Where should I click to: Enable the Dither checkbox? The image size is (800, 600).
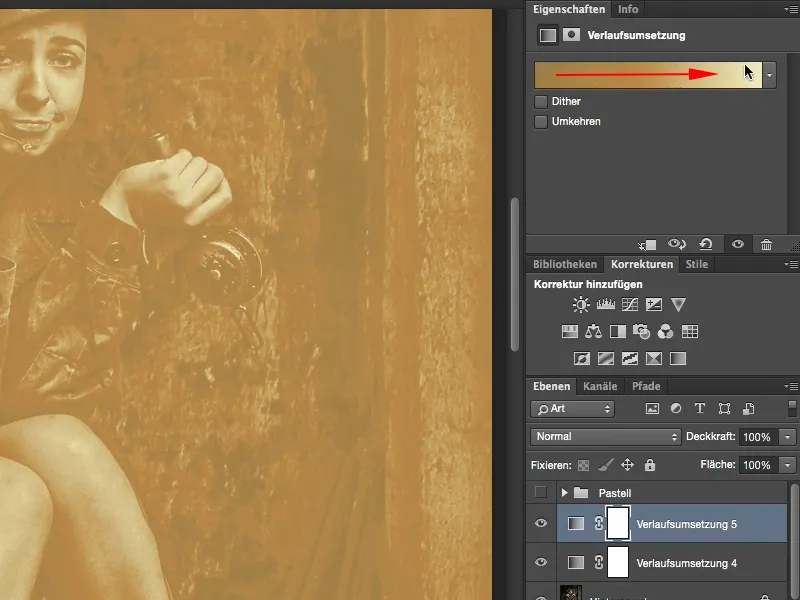tap(541, 101)
